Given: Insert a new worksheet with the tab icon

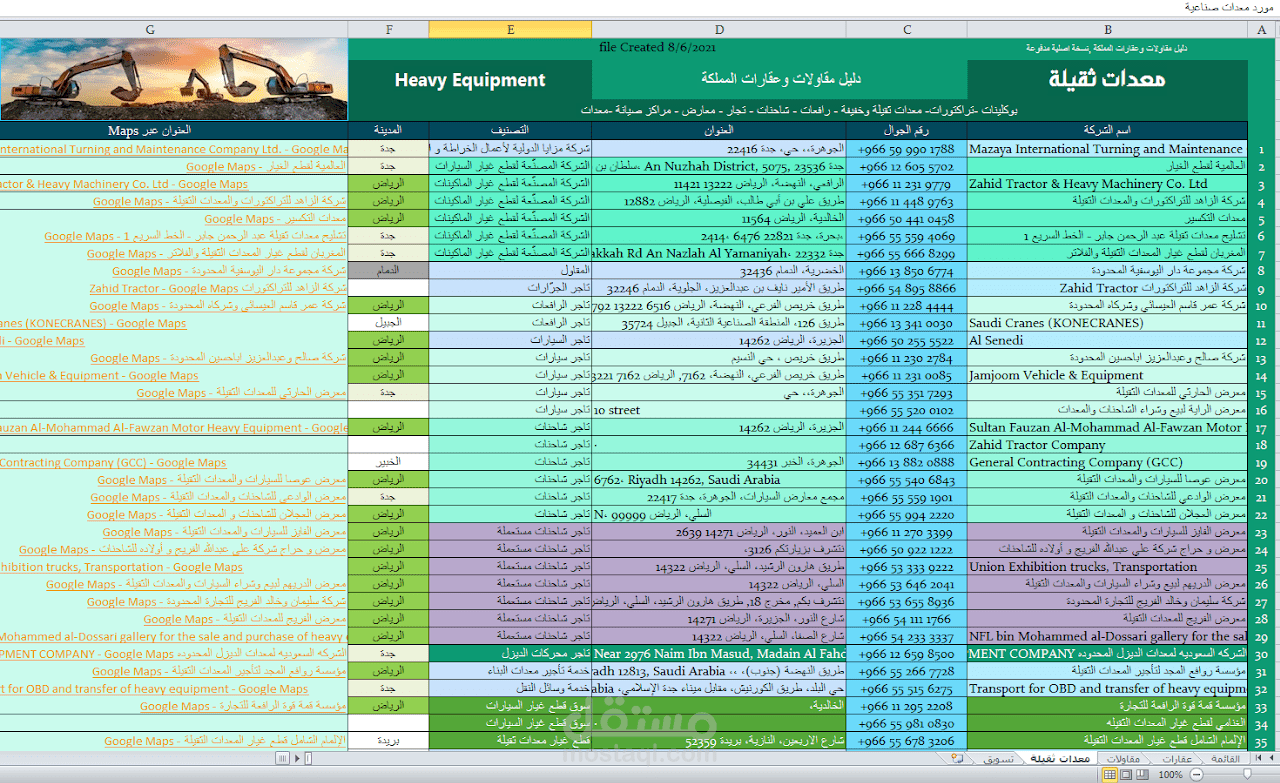Looking at the screenshot, I should point(958,759).
